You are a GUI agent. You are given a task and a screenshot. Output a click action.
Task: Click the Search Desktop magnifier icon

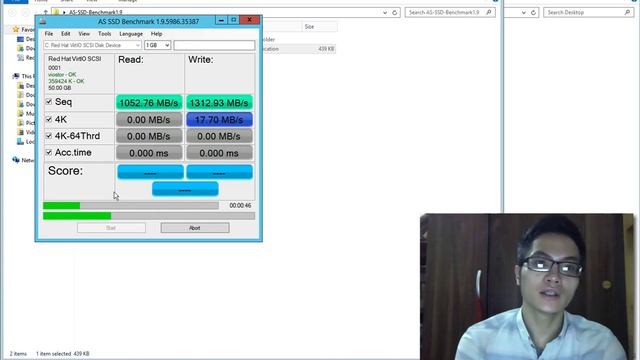(627, 13)
